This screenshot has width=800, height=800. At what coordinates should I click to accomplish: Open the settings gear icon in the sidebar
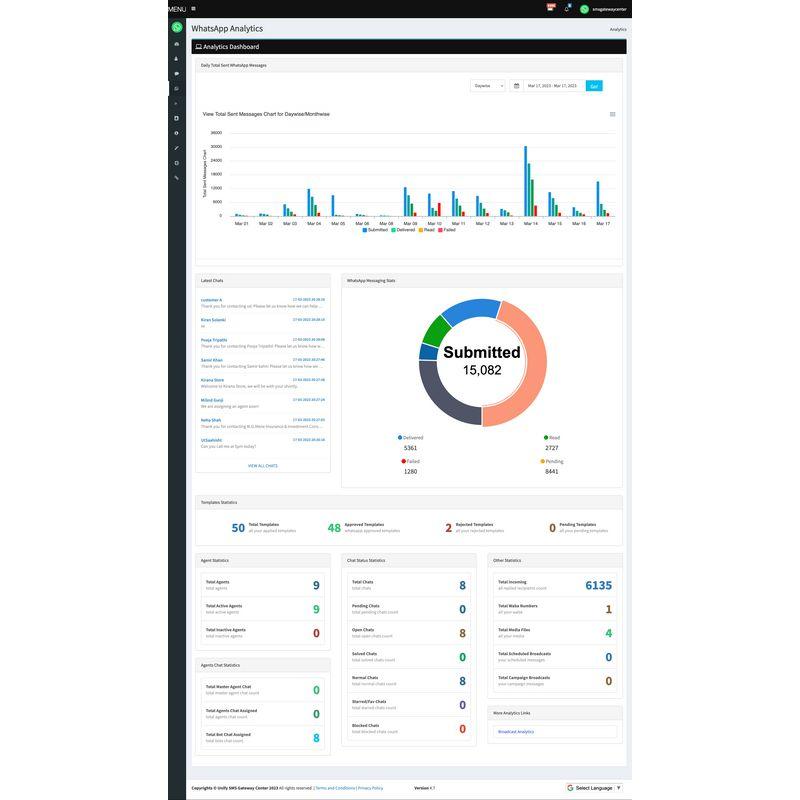[177, 163]
